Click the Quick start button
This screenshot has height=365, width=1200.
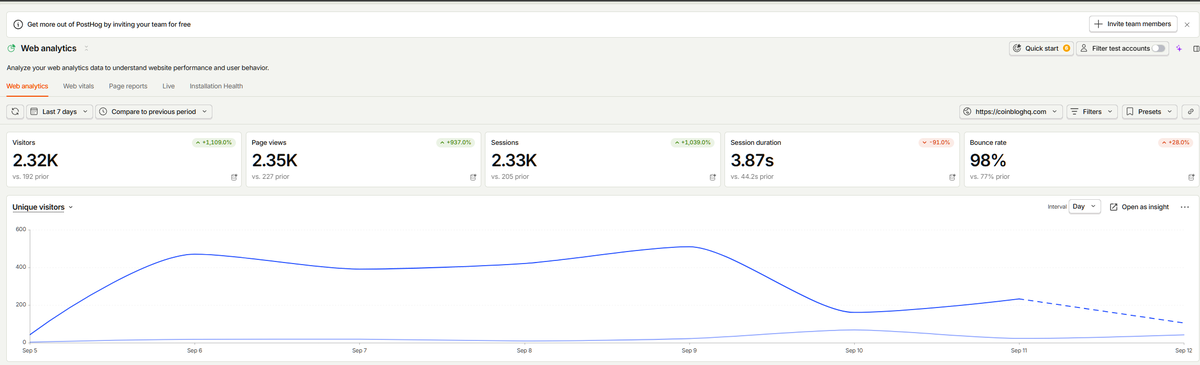[x=1041, y=48]
